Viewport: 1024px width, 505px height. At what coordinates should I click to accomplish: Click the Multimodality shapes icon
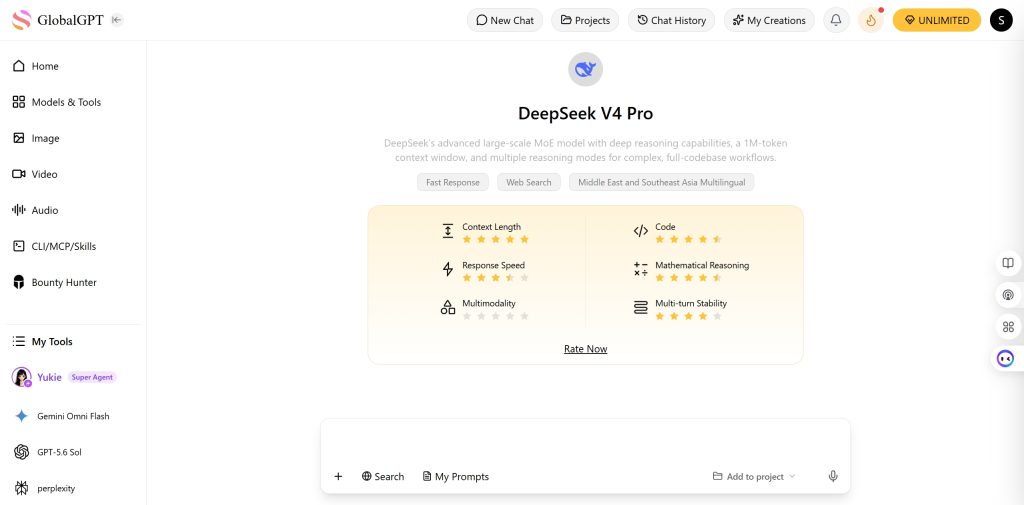pyautogui.click(x=448, y=307)
